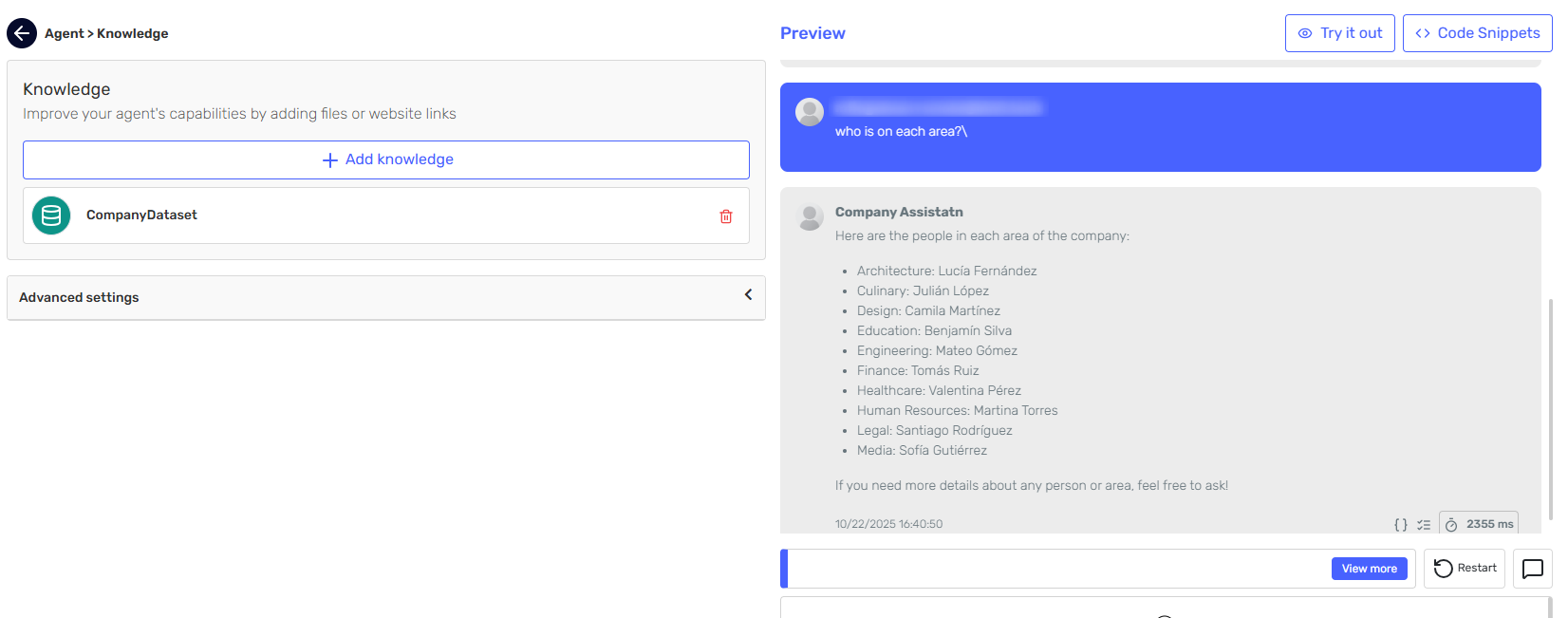1568x618 pixels.
Task: Open the checklist steps icon
Action: coord(1424,524)
